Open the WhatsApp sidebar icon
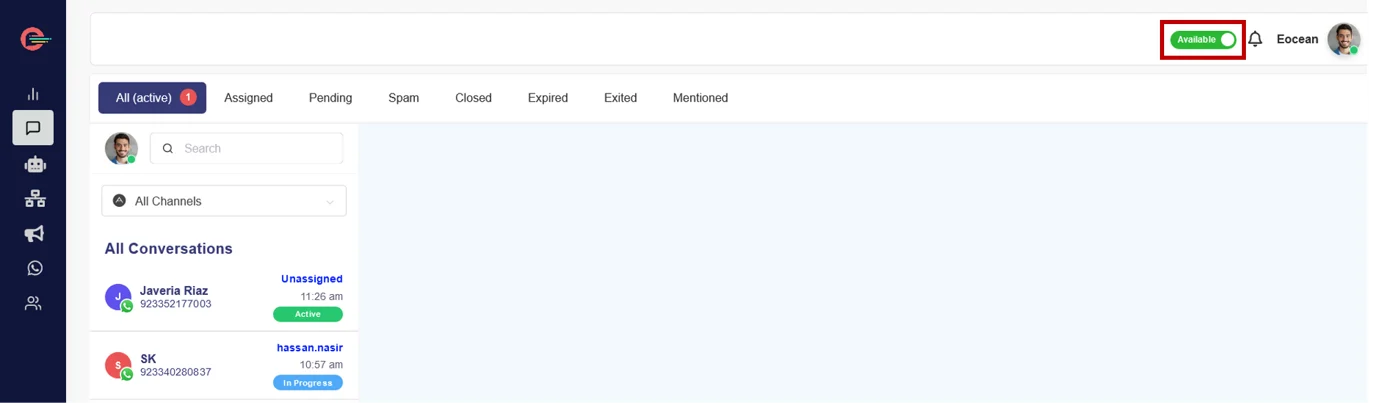Screen dimensions: 1376x409 tap(35, 268)
